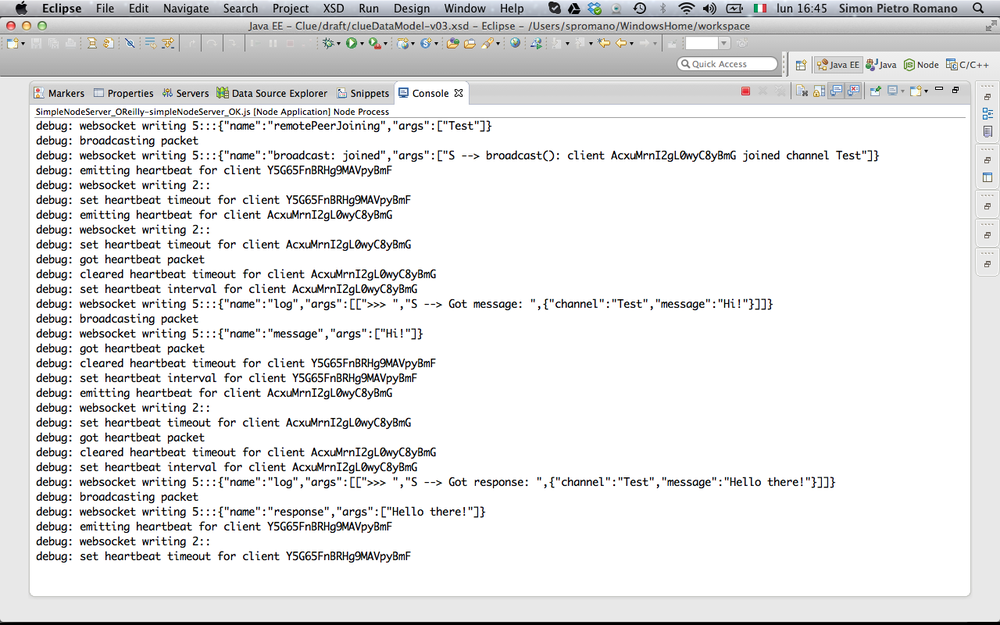Open the Navigate menu

[185, 8]
